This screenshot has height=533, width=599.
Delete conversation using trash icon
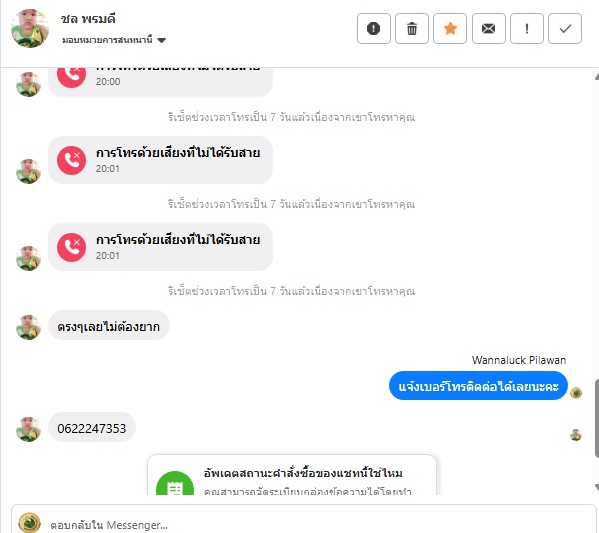pyautogui.click(x=412, y=29)
